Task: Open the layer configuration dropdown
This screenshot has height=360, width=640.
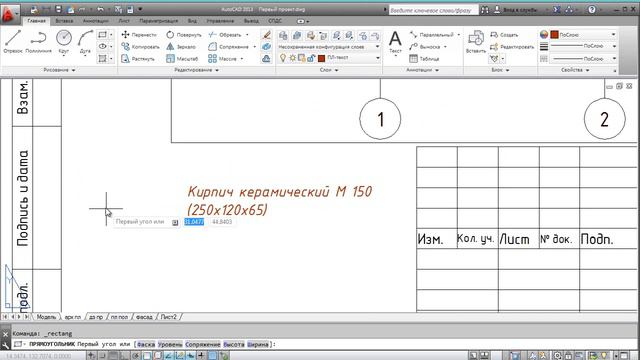Action: coord(329,47)
